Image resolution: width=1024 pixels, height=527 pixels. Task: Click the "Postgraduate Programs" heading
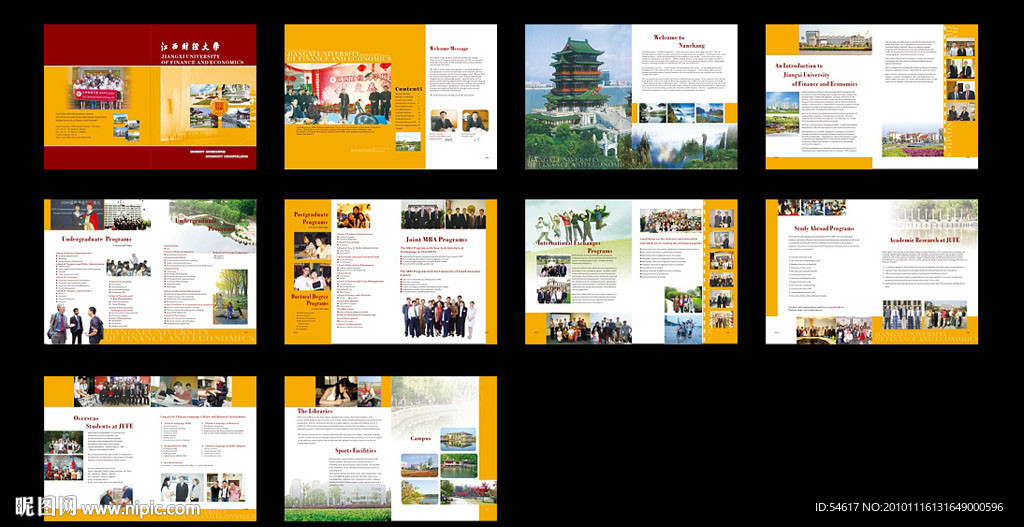pyautogui.click(x=310, y=218)
